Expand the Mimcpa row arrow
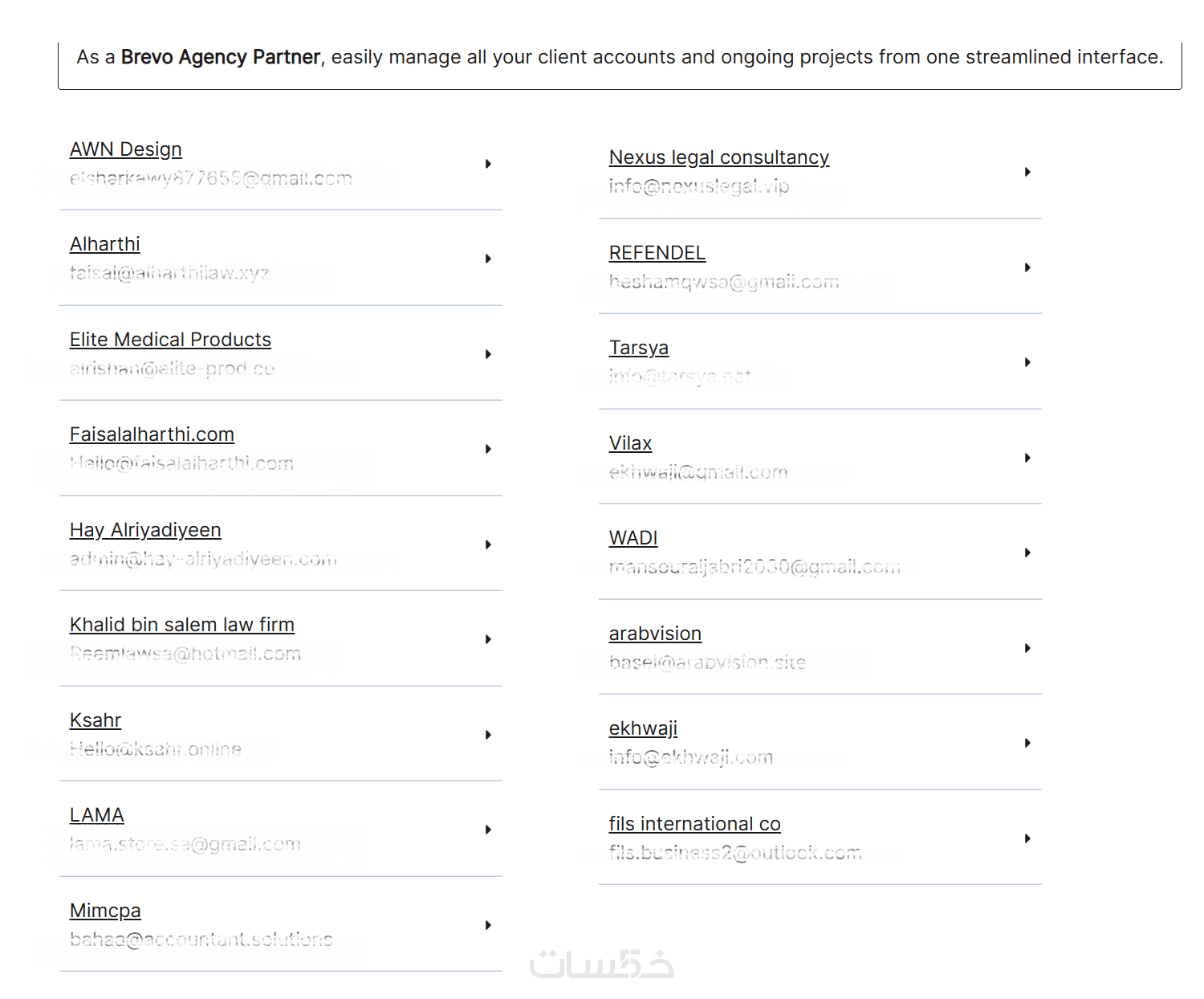The image size is (1204, 999). (488, 925)
